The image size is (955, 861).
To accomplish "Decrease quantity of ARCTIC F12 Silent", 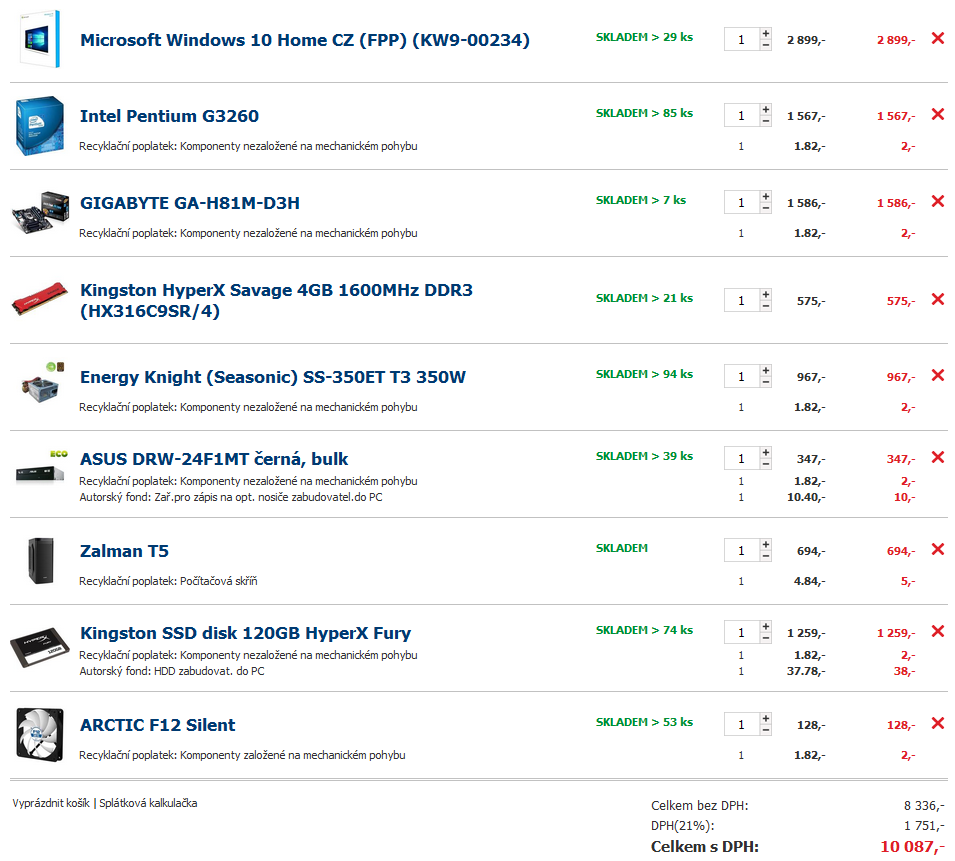I will tap(766, 730).
